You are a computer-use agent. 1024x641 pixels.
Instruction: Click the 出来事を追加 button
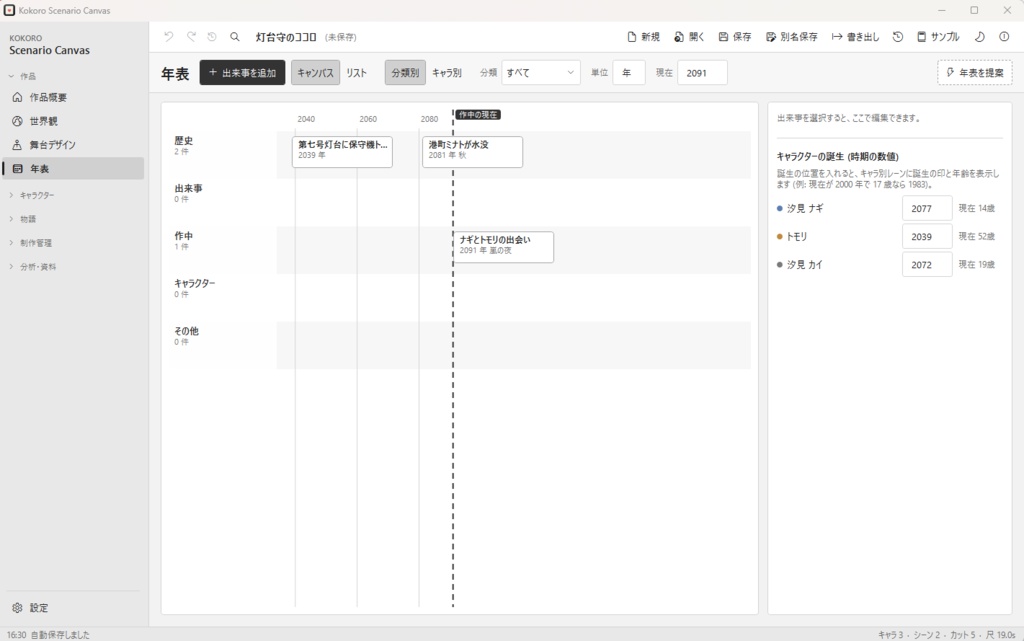242,72
